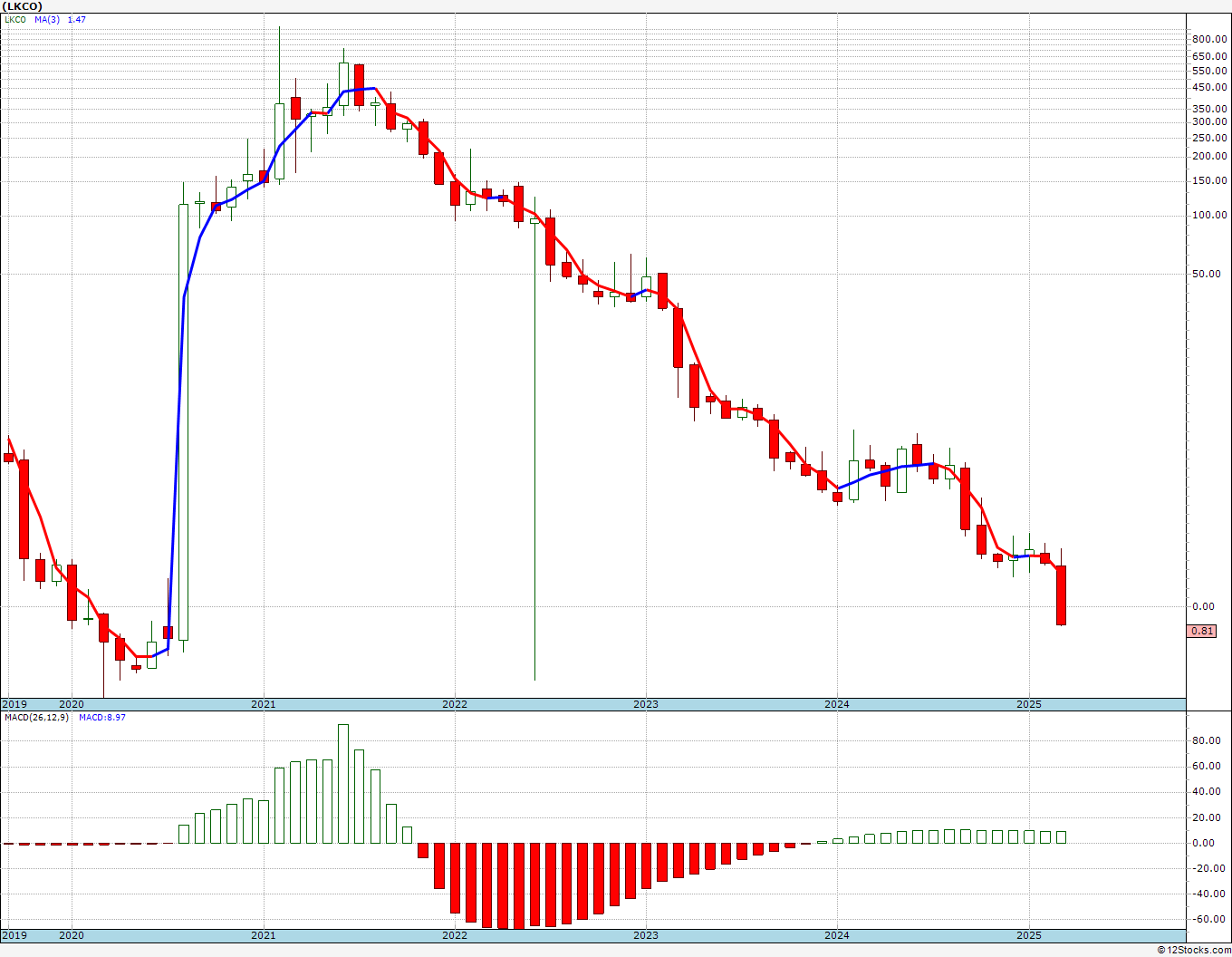Click the 250.00 price axis label
Image resolution: width=1232 pixels, height=957 pixels.
point(1209,138)
